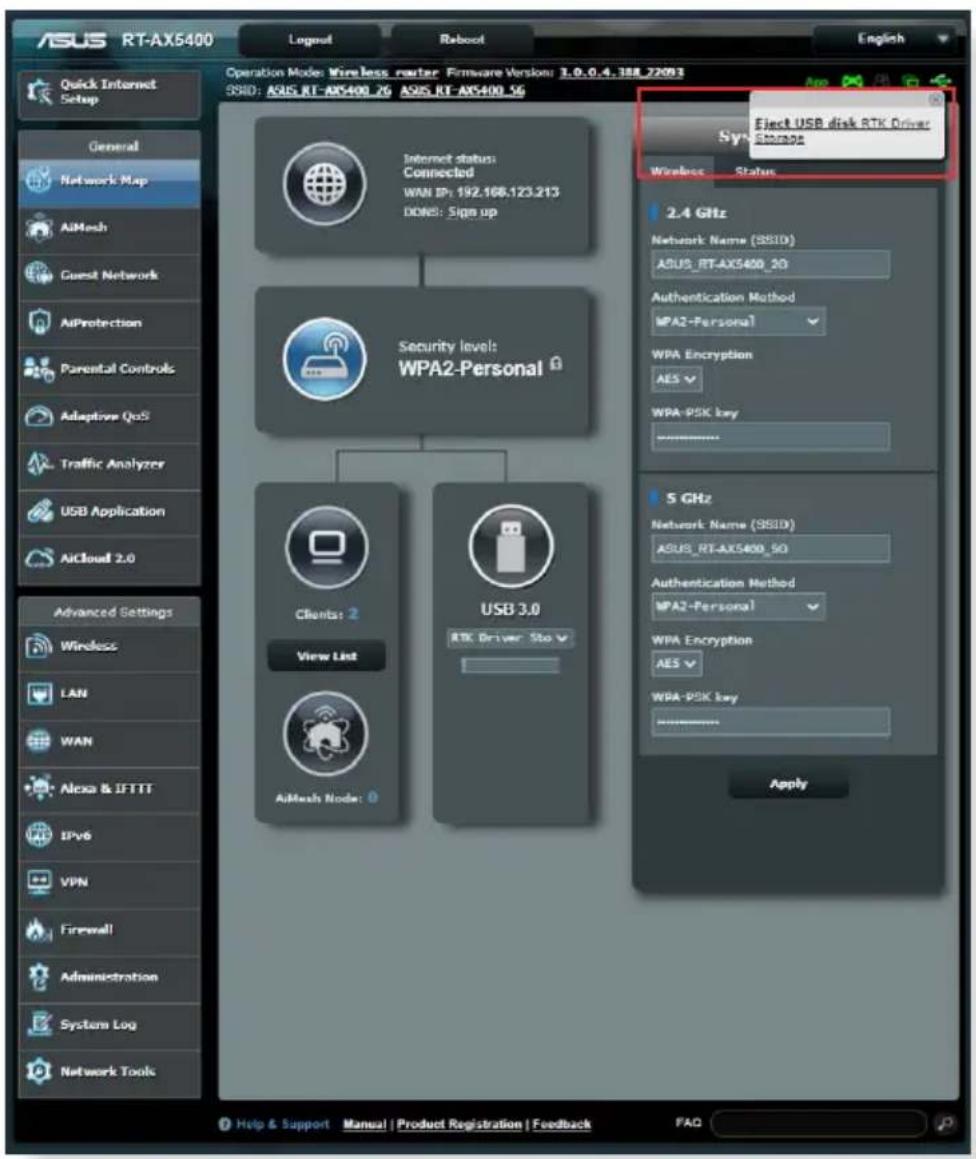Click the View List button

326,656
